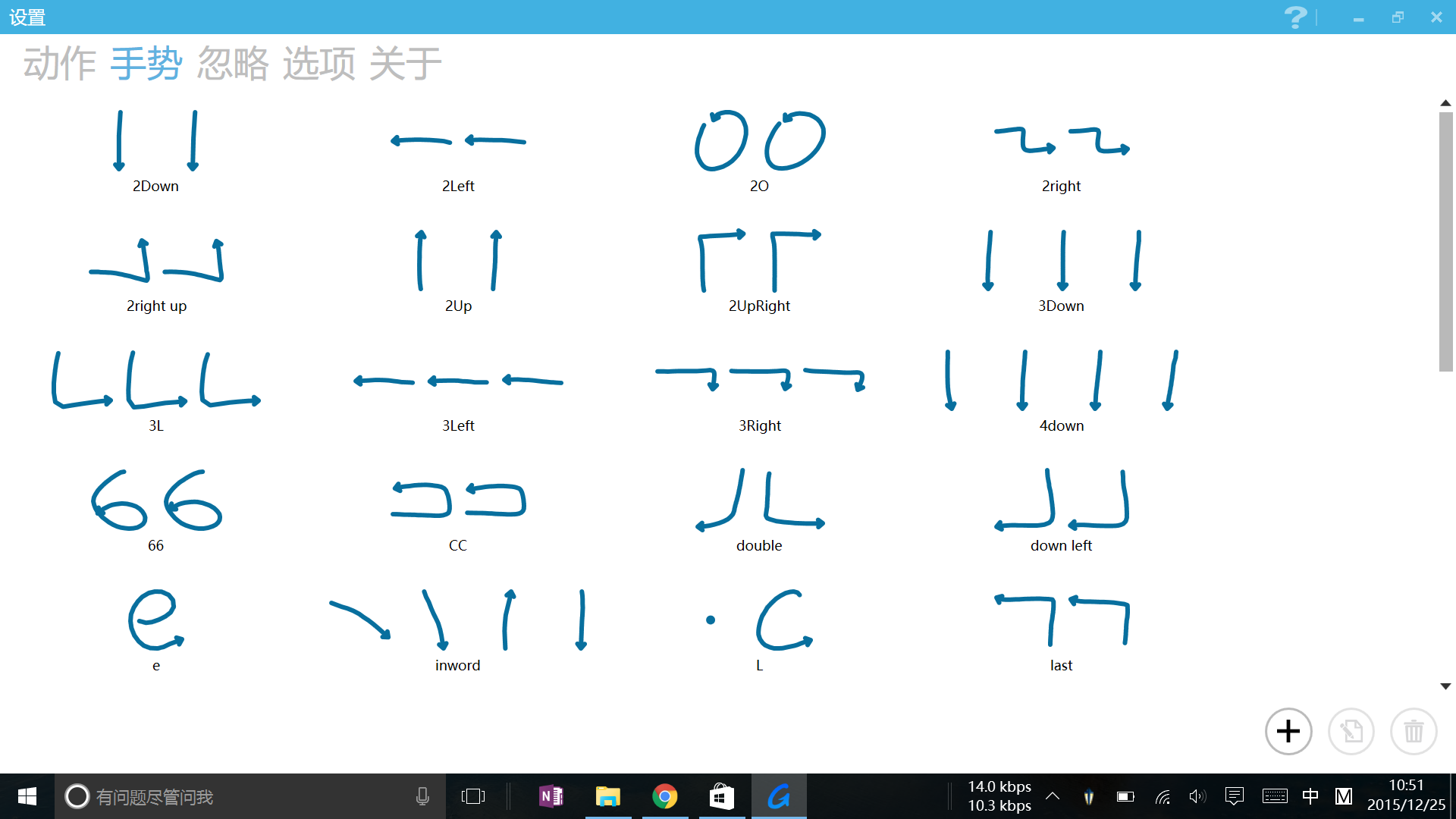Screen dimensions: 1456x819
Task: Open the Windows Start menu
Action: coord(26,796)
